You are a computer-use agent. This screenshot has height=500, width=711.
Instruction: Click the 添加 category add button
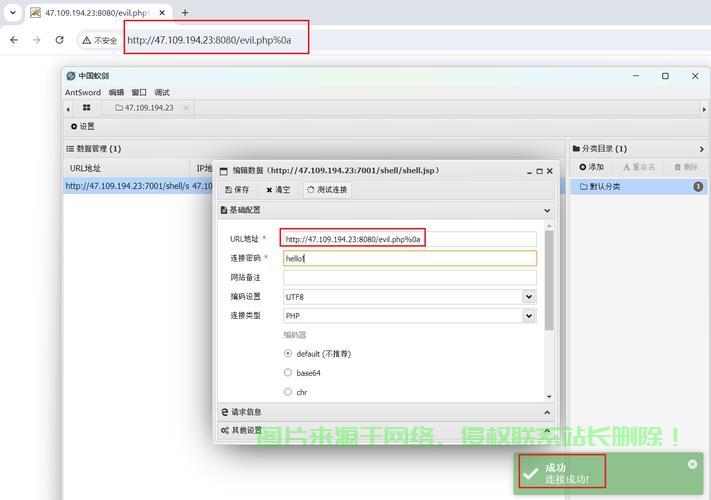coord(592,167)
